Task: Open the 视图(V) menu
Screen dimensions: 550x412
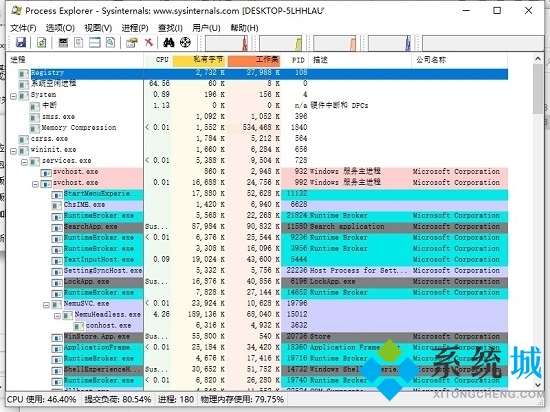Action: 98,28
